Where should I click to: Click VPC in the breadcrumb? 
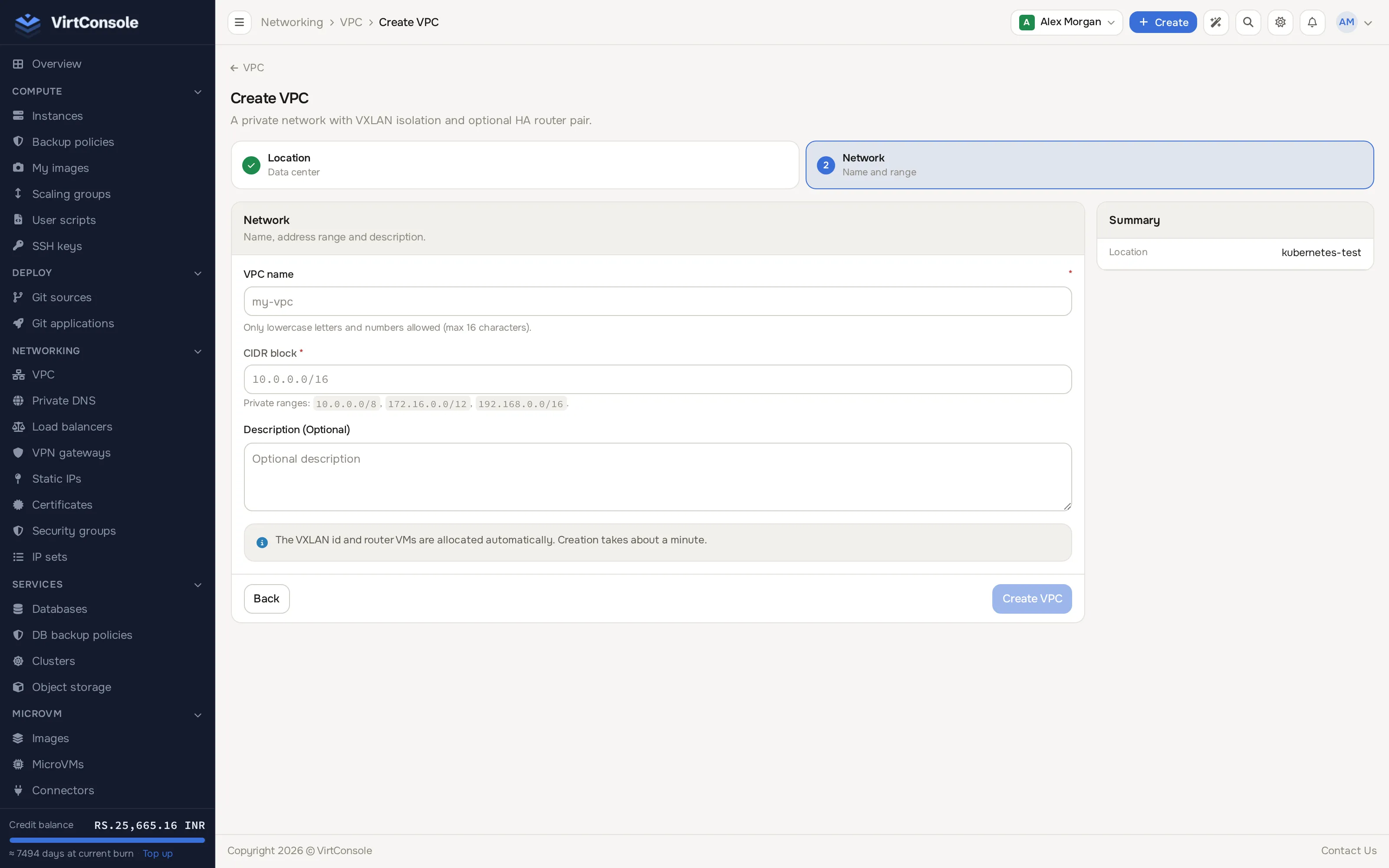click(x=351, y=23)
